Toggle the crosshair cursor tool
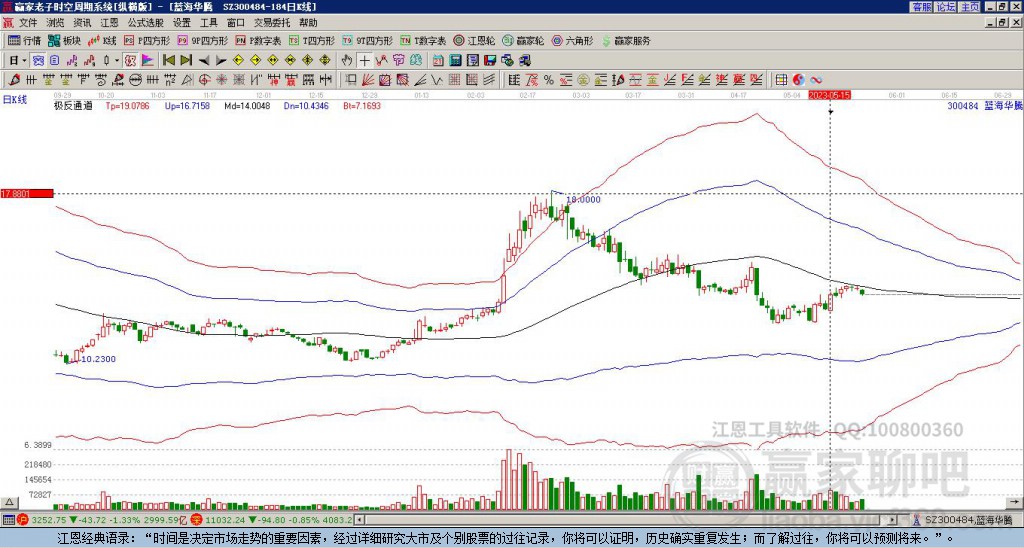The height and width of the screenshot is (548, 1024). (364, 61)
